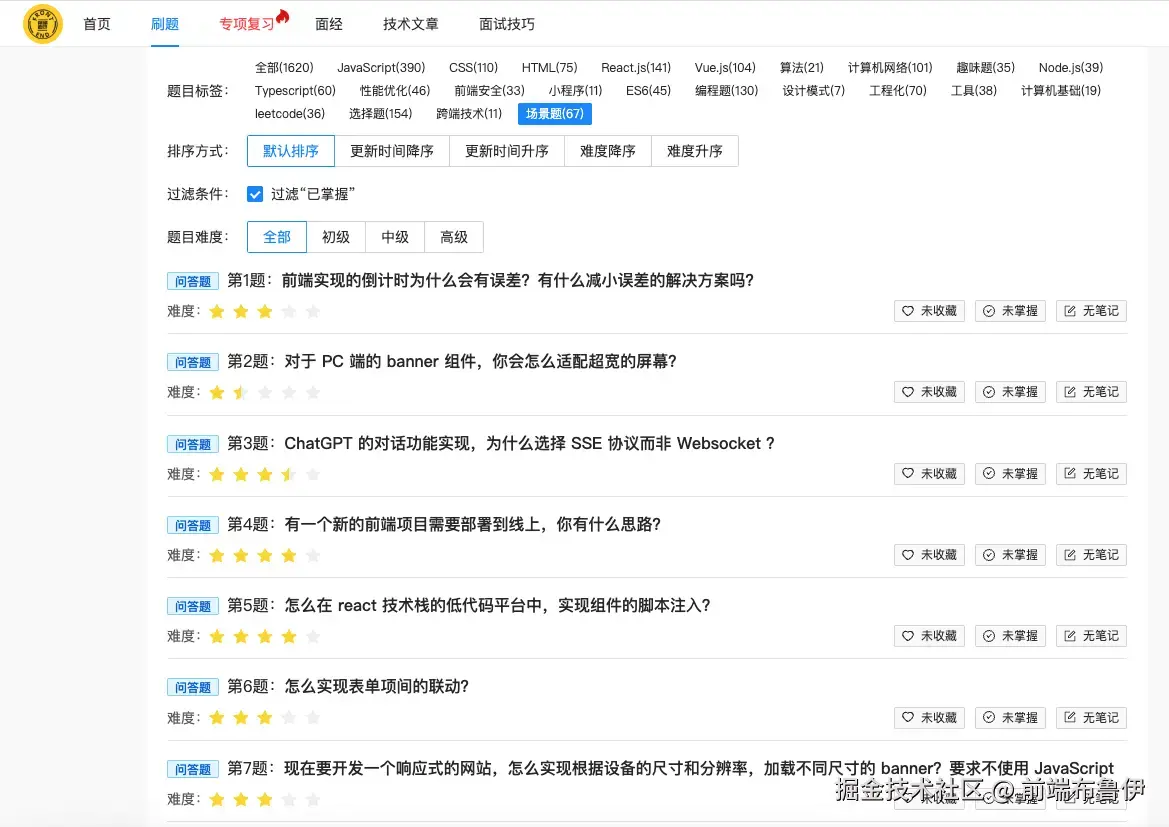
Task: Switch to the 技术文章 section
Action: (410, 23)
